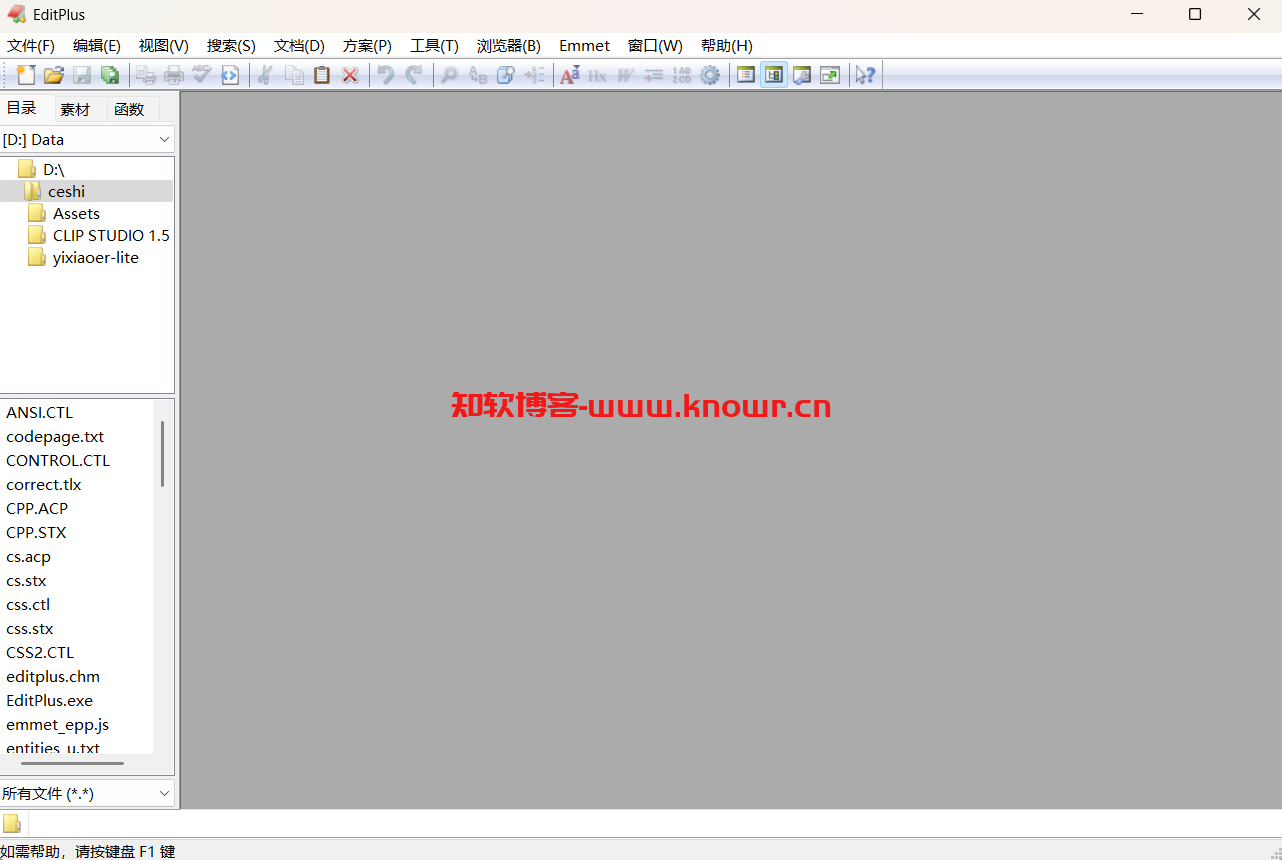The height and width of the screenshot is (860, 1282).
Task: Open the 视图(V) menu
Action: (164, 46)
